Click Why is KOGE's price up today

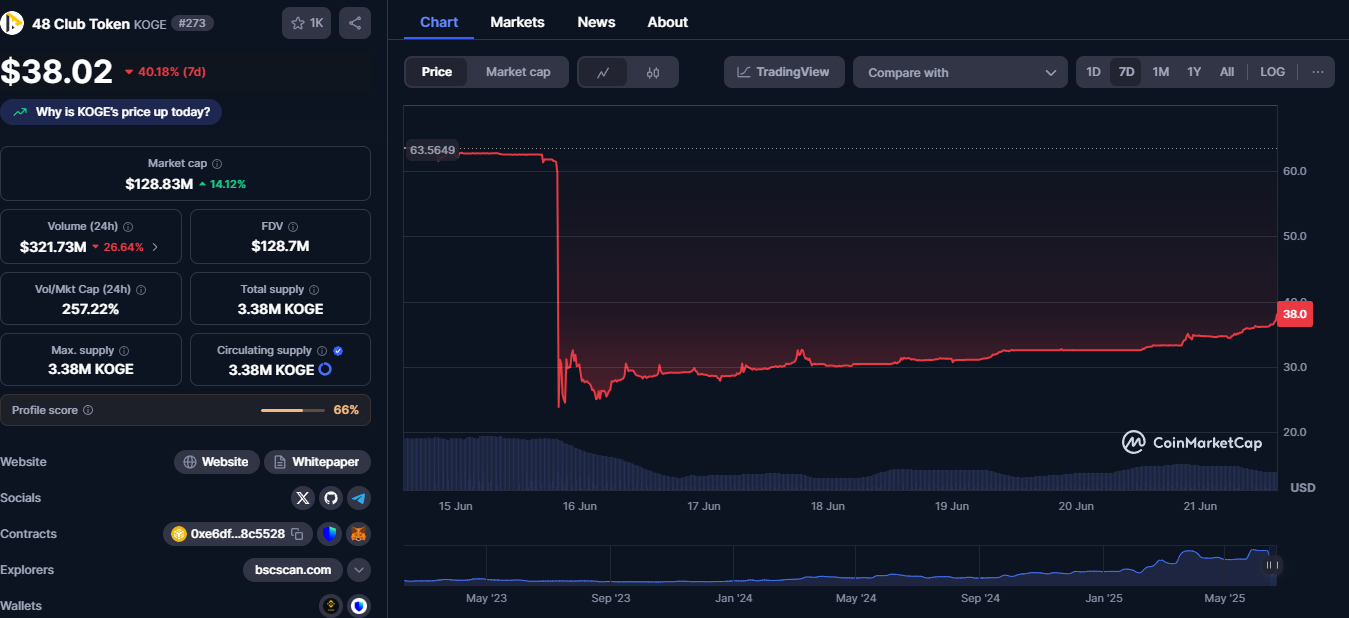(111, 112)
